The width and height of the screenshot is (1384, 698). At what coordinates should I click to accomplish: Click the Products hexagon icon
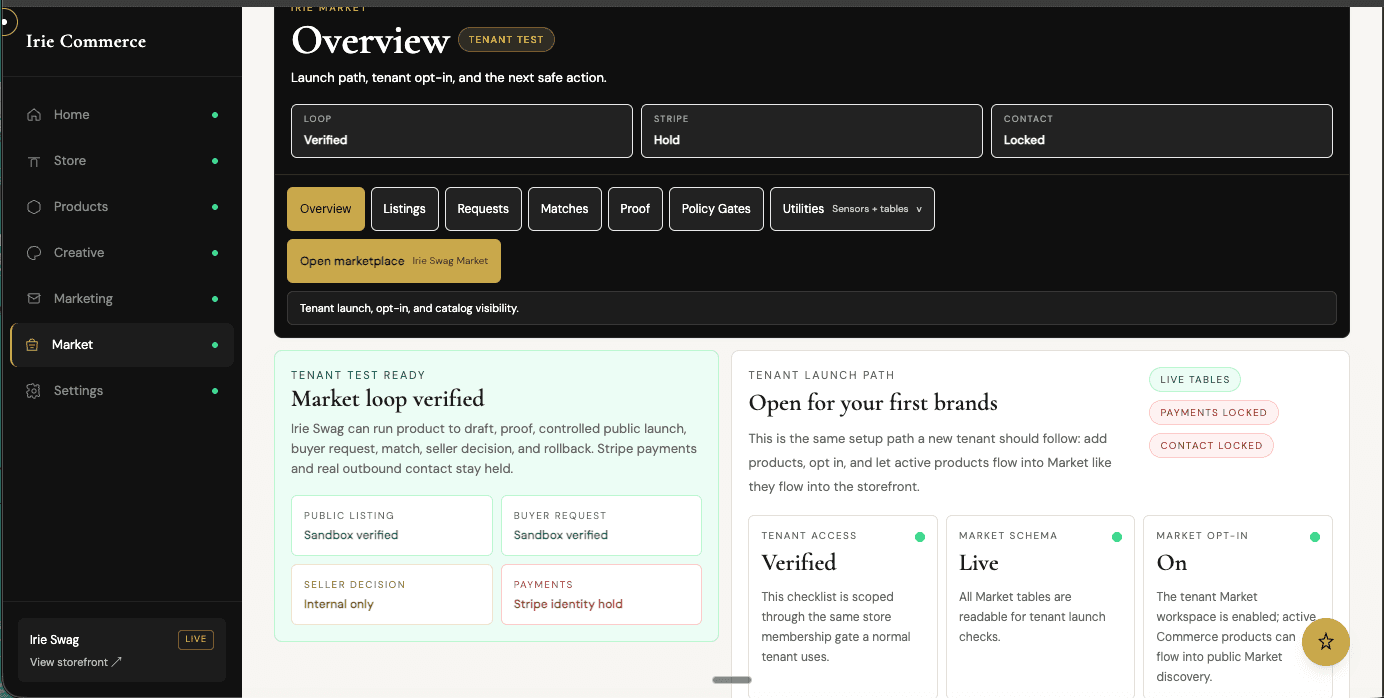(34, 207)
